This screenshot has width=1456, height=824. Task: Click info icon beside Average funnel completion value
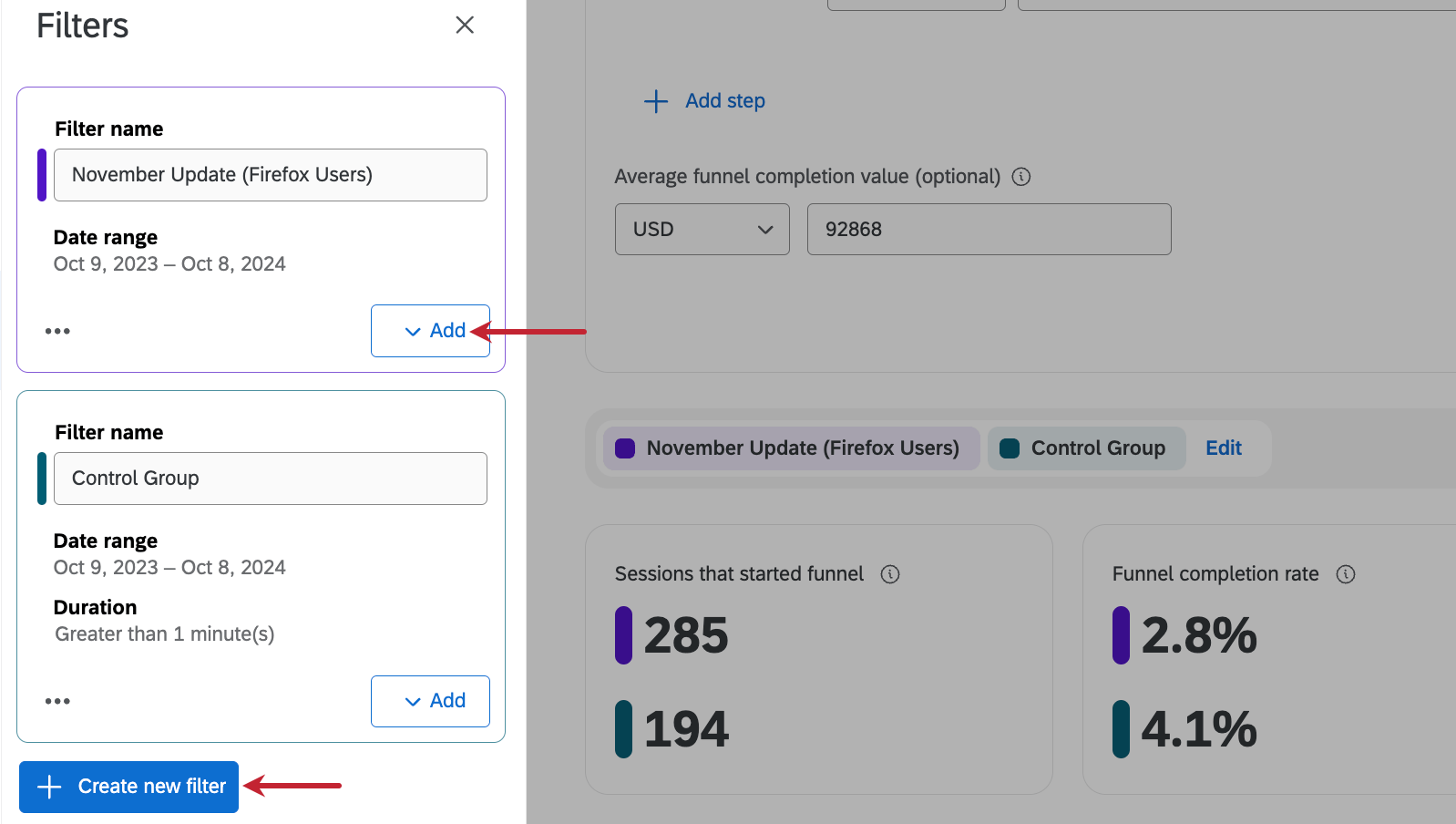pos(1021,177)
